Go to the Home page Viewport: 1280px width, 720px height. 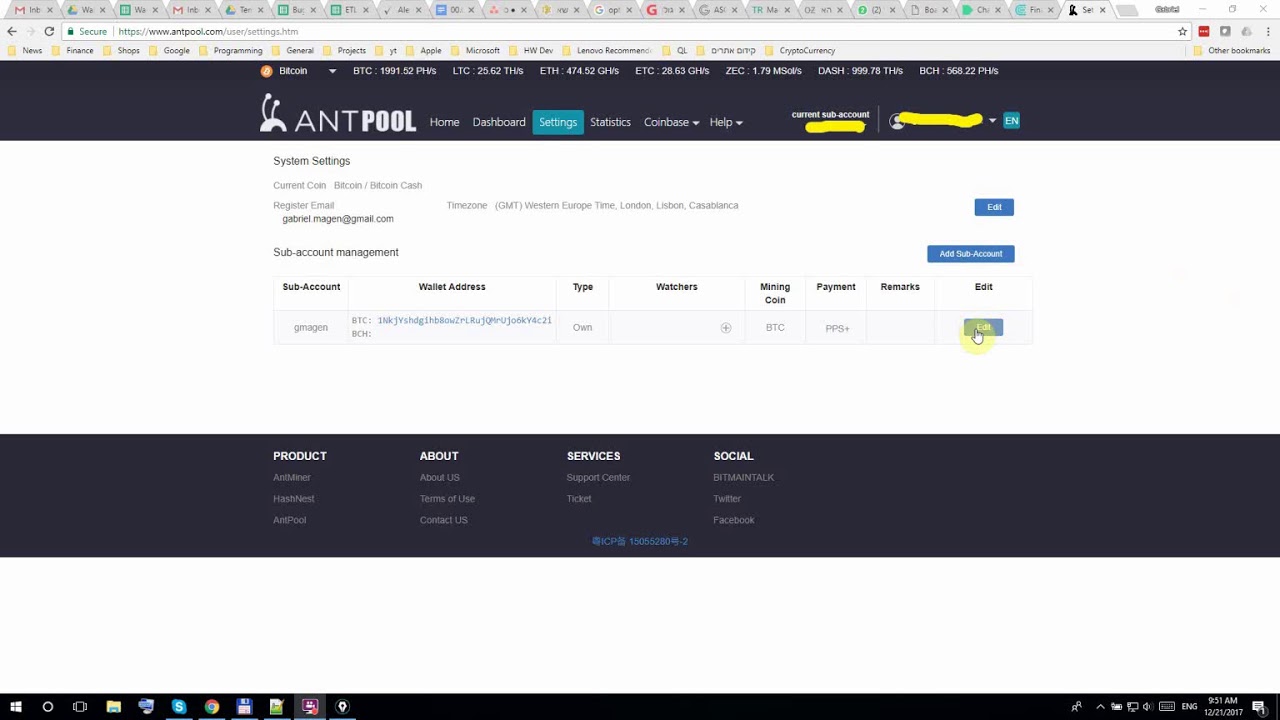[x=444, y=122]
